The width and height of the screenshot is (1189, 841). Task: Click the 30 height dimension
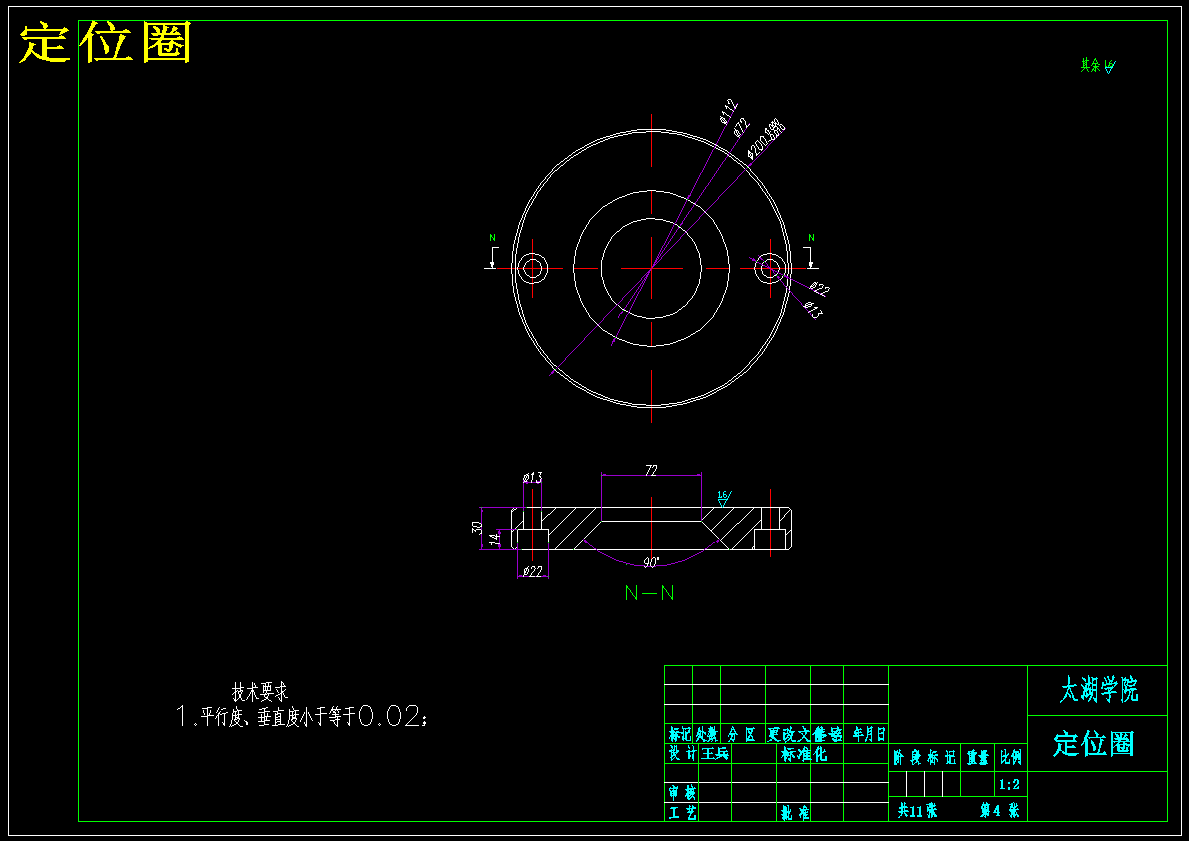point(477,528)
